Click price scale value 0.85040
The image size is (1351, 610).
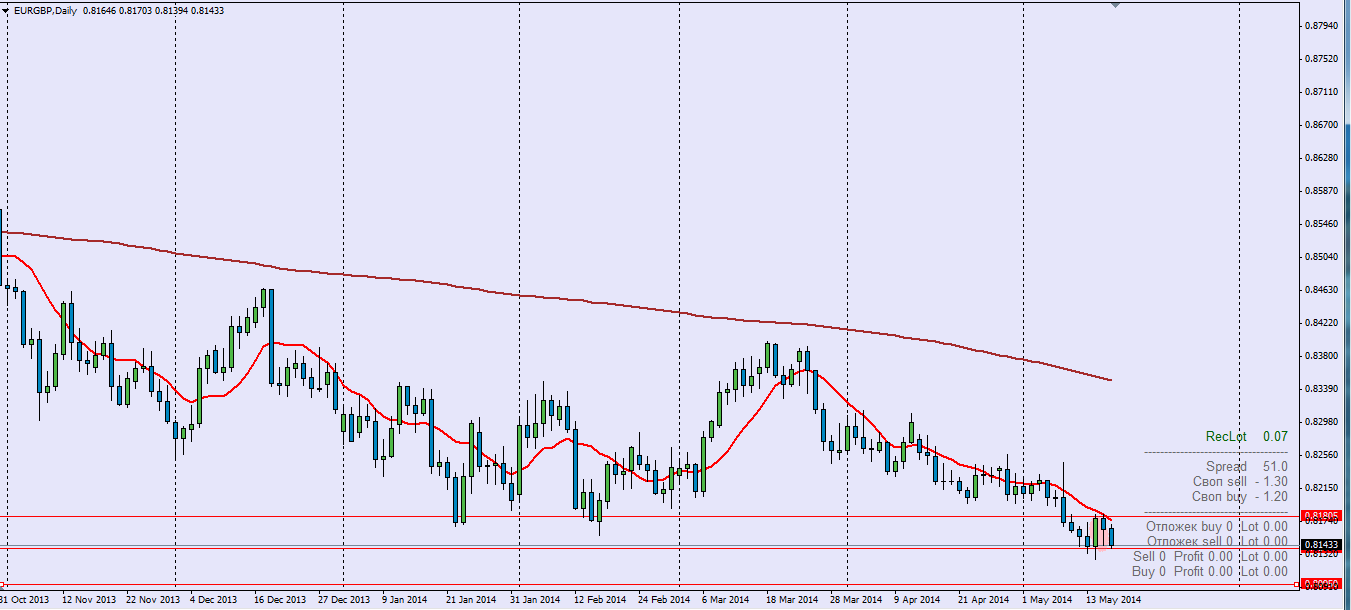[x=1322, y=257]
